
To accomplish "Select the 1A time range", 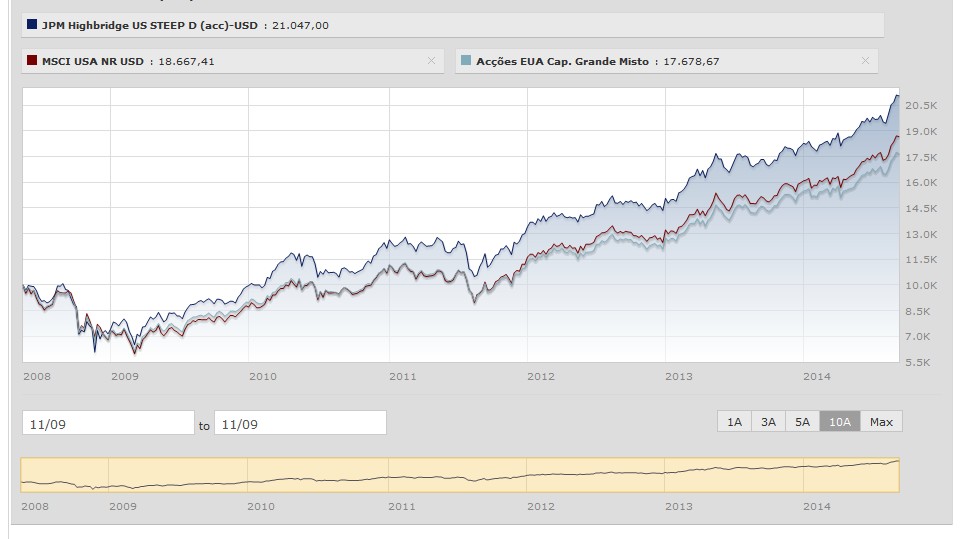I will click(x=734, y=422).
